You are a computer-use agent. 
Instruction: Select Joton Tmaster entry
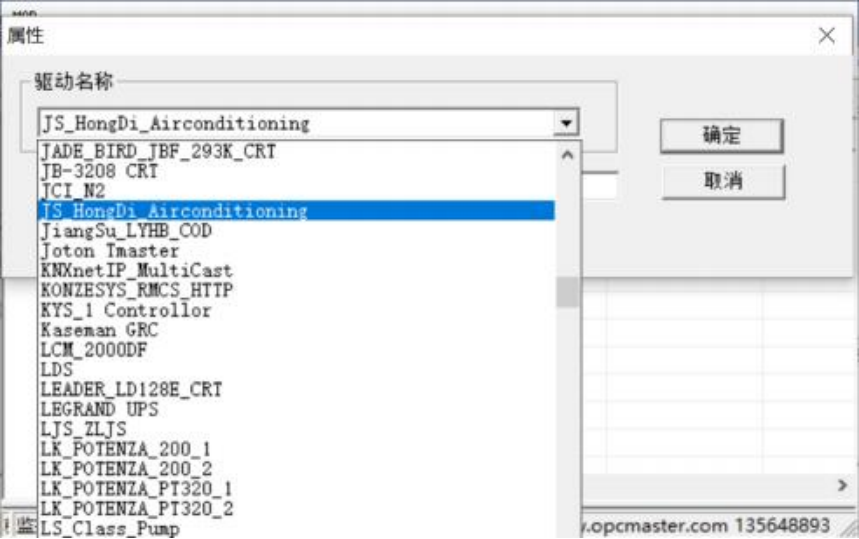click(x=296, y=251)
